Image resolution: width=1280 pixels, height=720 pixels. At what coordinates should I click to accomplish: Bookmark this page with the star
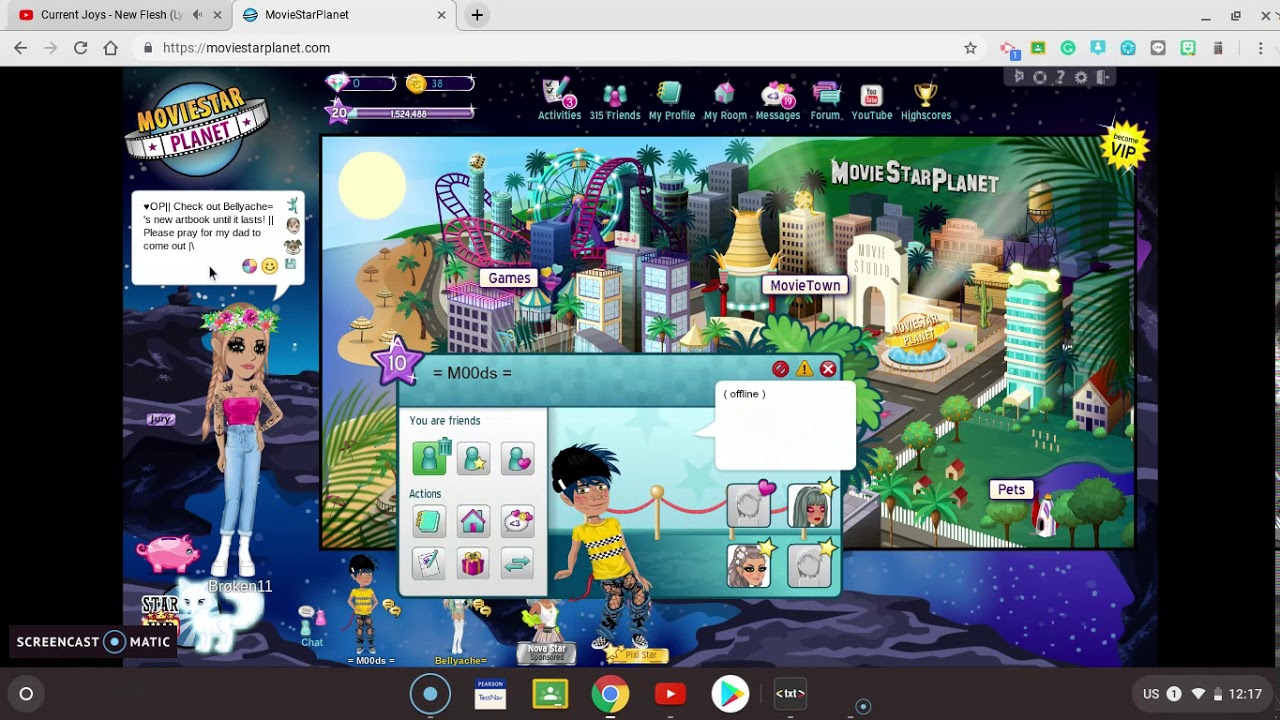tap(970, 48)
